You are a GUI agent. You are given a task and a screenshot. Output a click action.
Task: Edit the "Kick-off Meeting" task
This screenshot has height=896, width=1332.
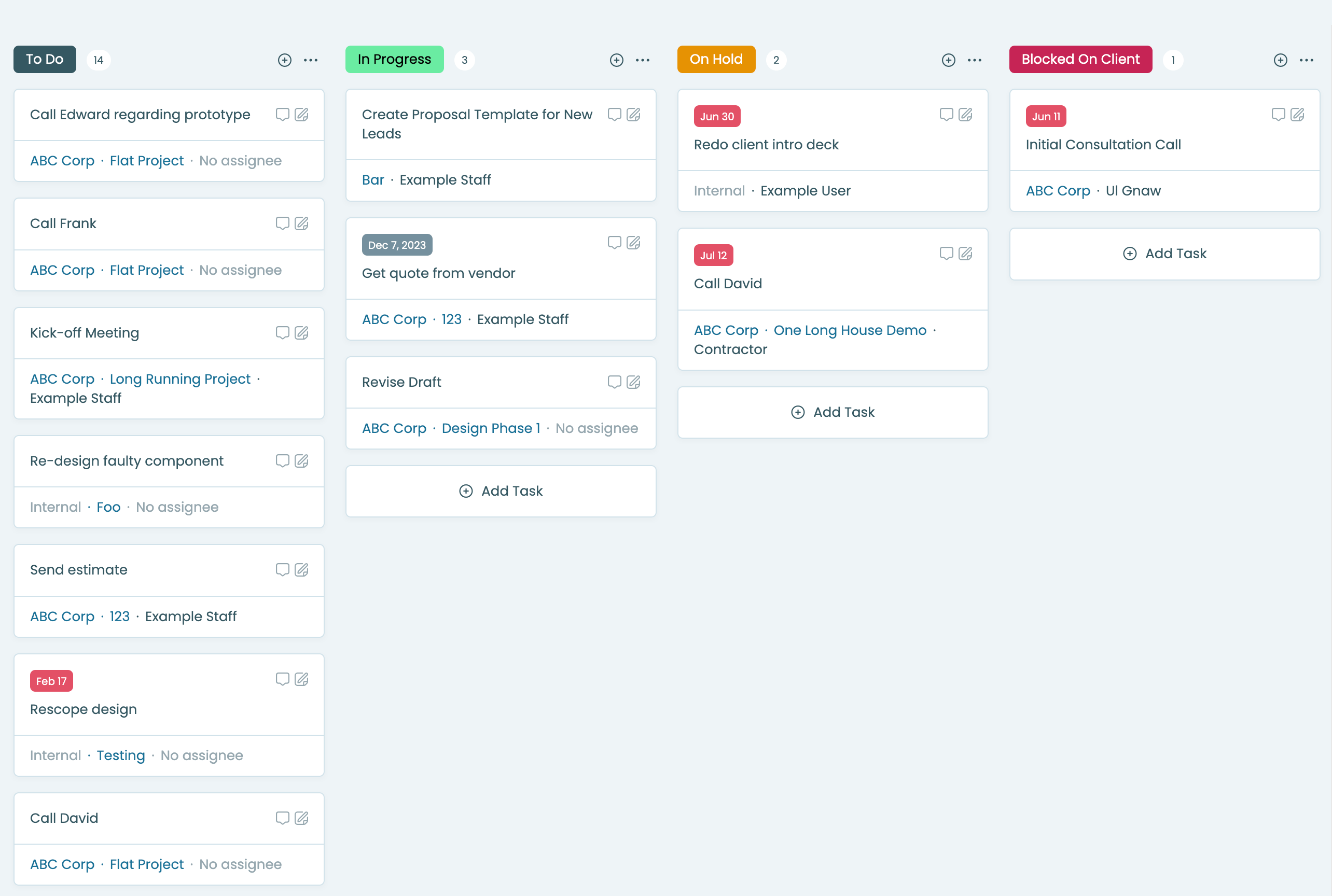click(x=302, y=332)
